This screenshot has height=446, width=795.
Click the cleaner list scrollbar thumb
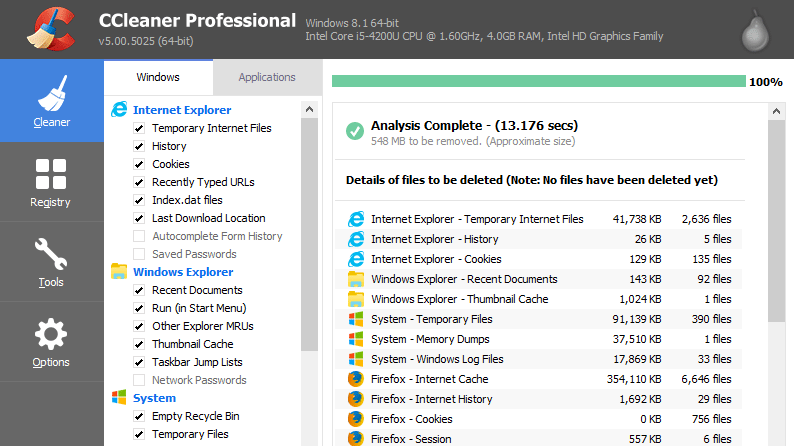pyautogui.click(x=309, y=234)
